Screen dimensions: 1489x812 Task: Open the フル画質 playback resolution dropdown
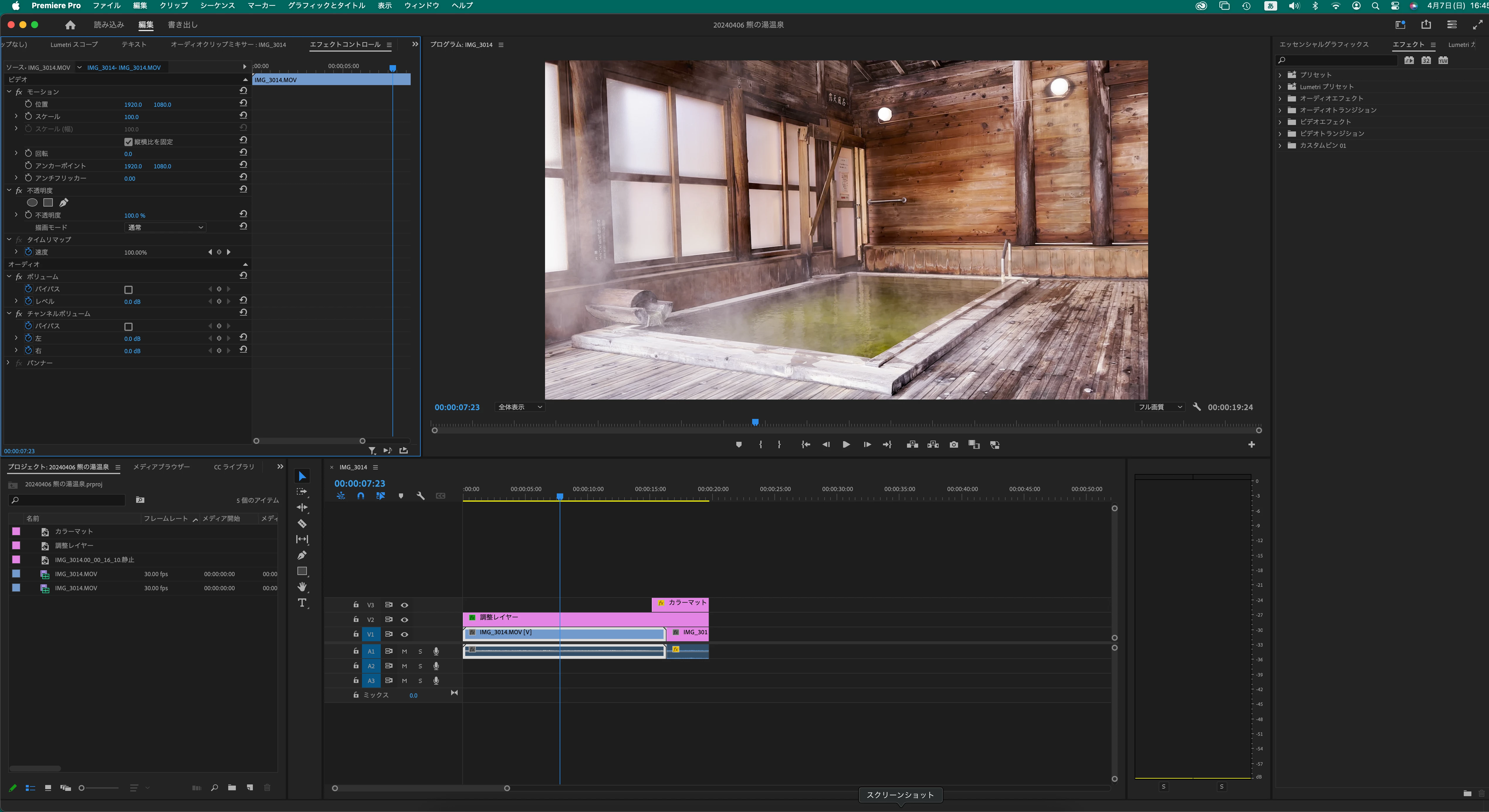[1160, 407]
